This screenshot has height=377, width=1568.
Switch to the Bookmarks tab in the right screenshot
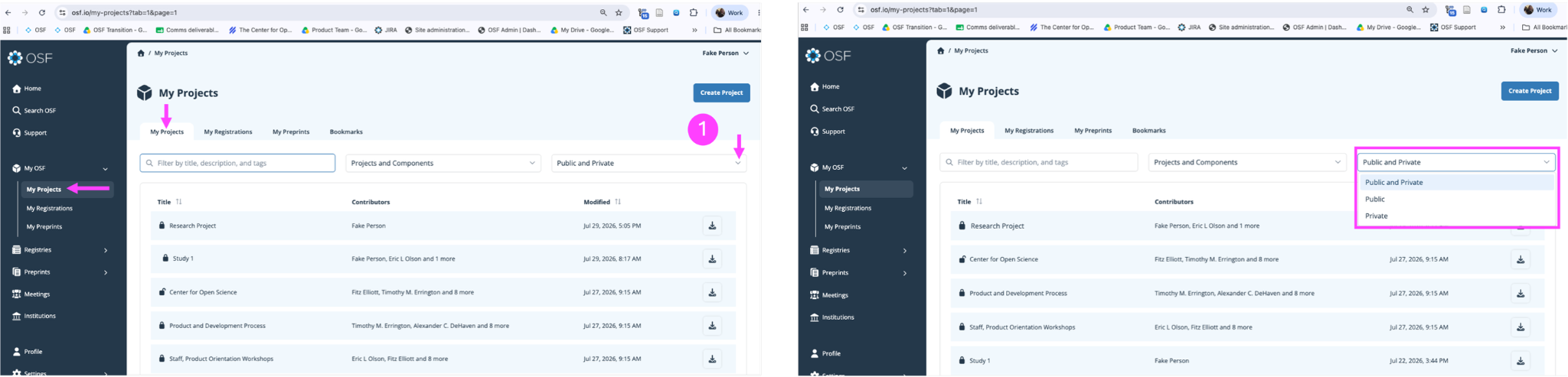1148,131
